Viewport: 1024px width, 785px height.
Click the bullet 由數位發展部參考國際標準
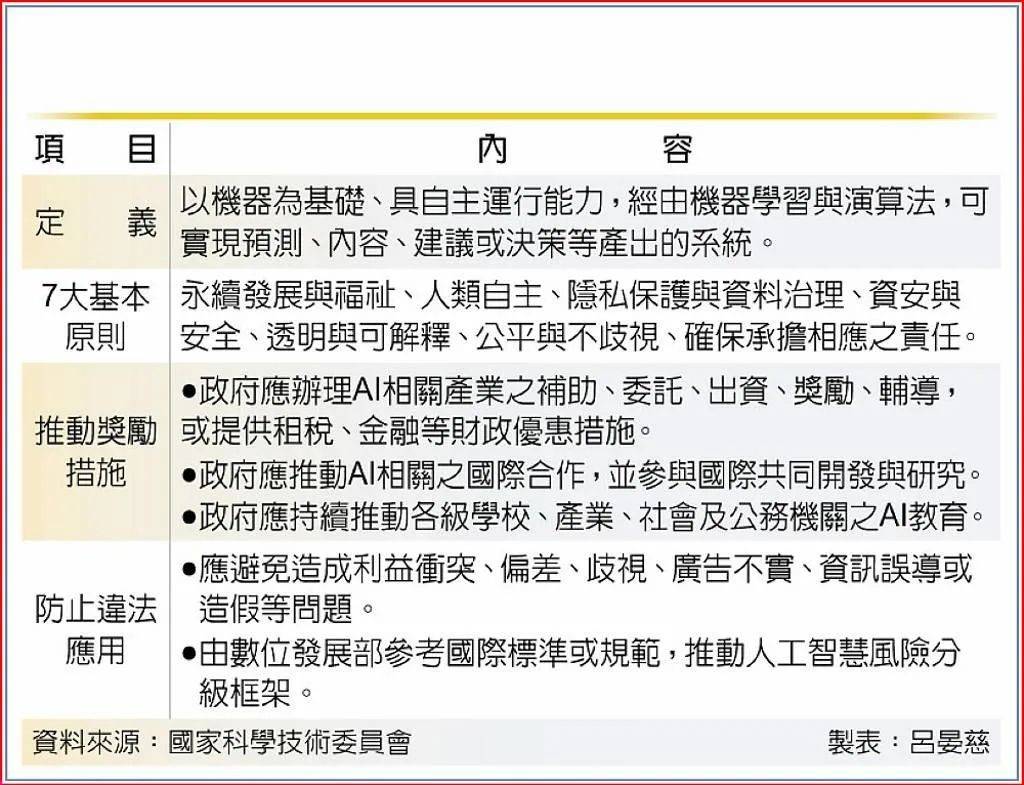572,653
